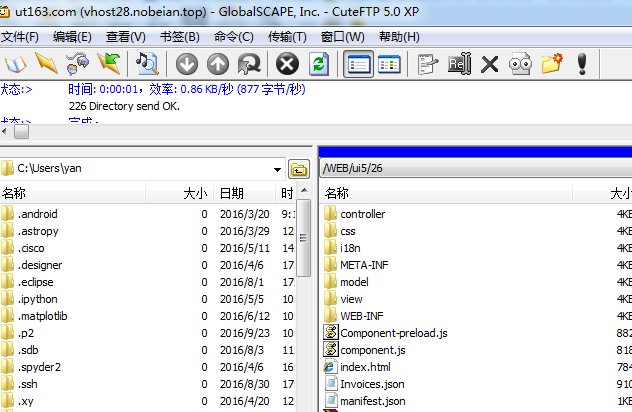Open the 帮助(H) menu
Viewport: 632px width, 412px height.
(x=399, y=37)
